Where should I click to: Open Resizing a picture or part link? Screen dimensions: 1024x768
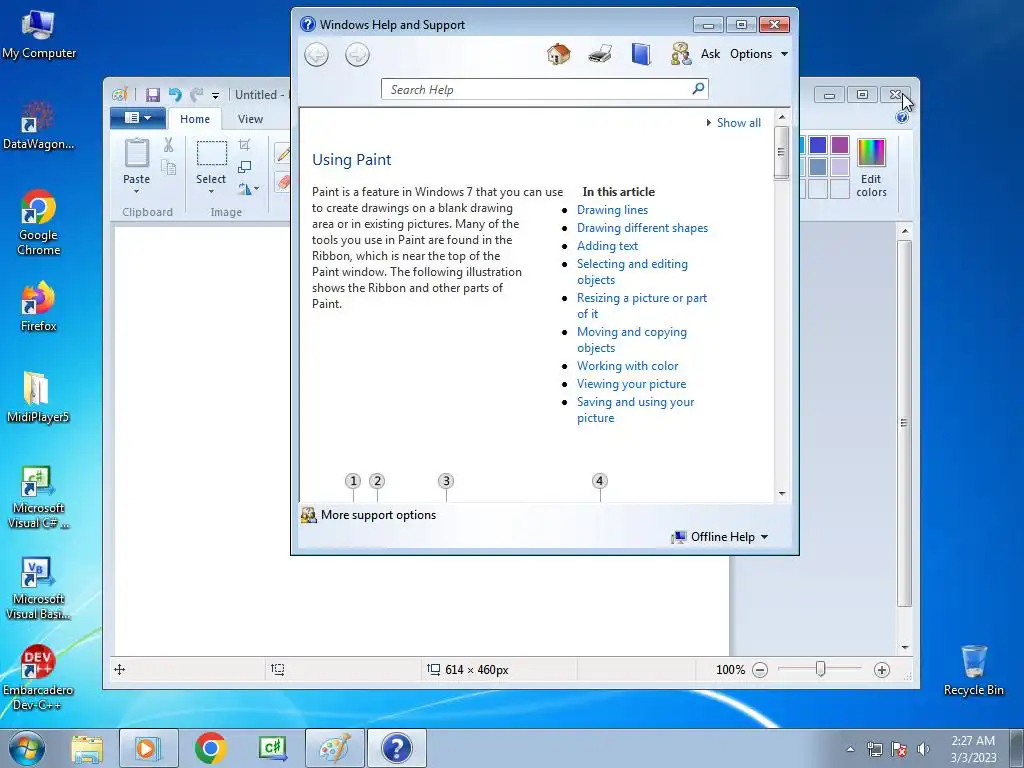[x=642, y=306]
